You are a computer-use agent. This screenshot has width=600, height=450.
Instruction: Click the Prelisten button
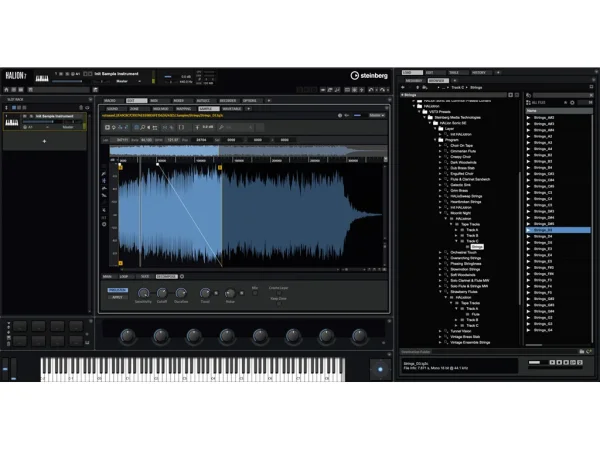[x=117, y=288]
